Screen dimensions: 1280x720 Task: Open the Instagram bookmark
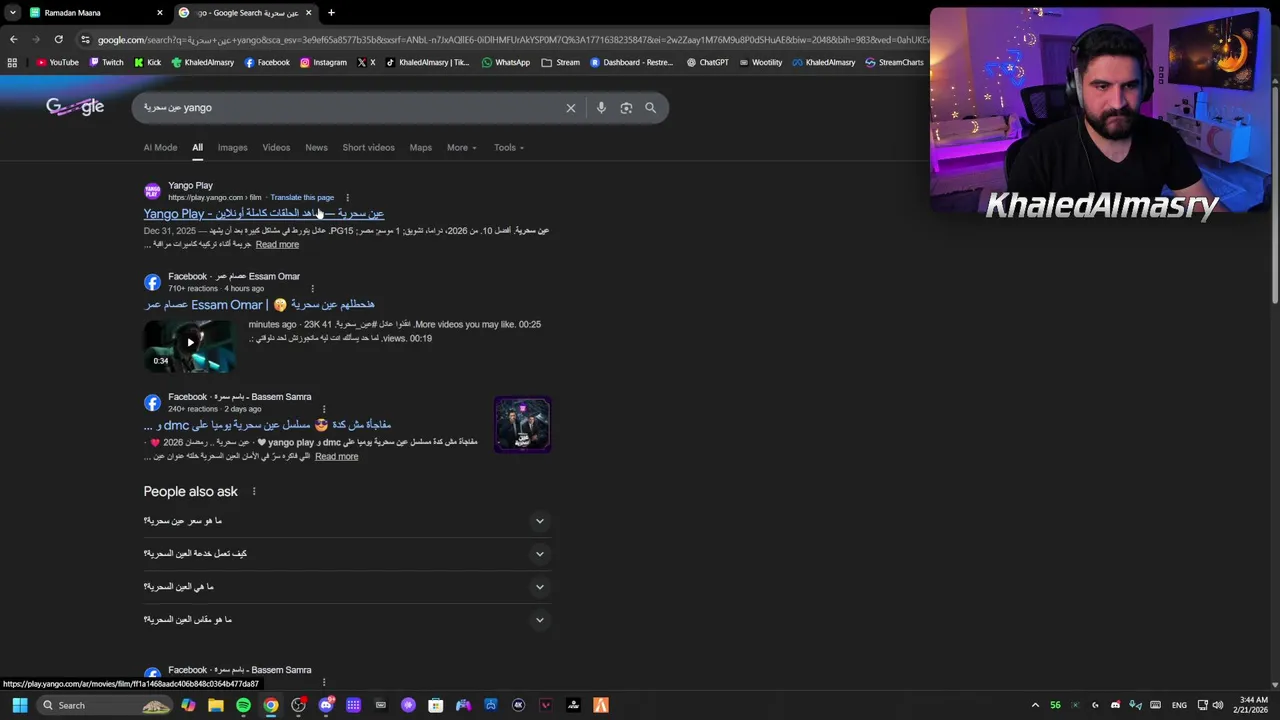point(323,62)
